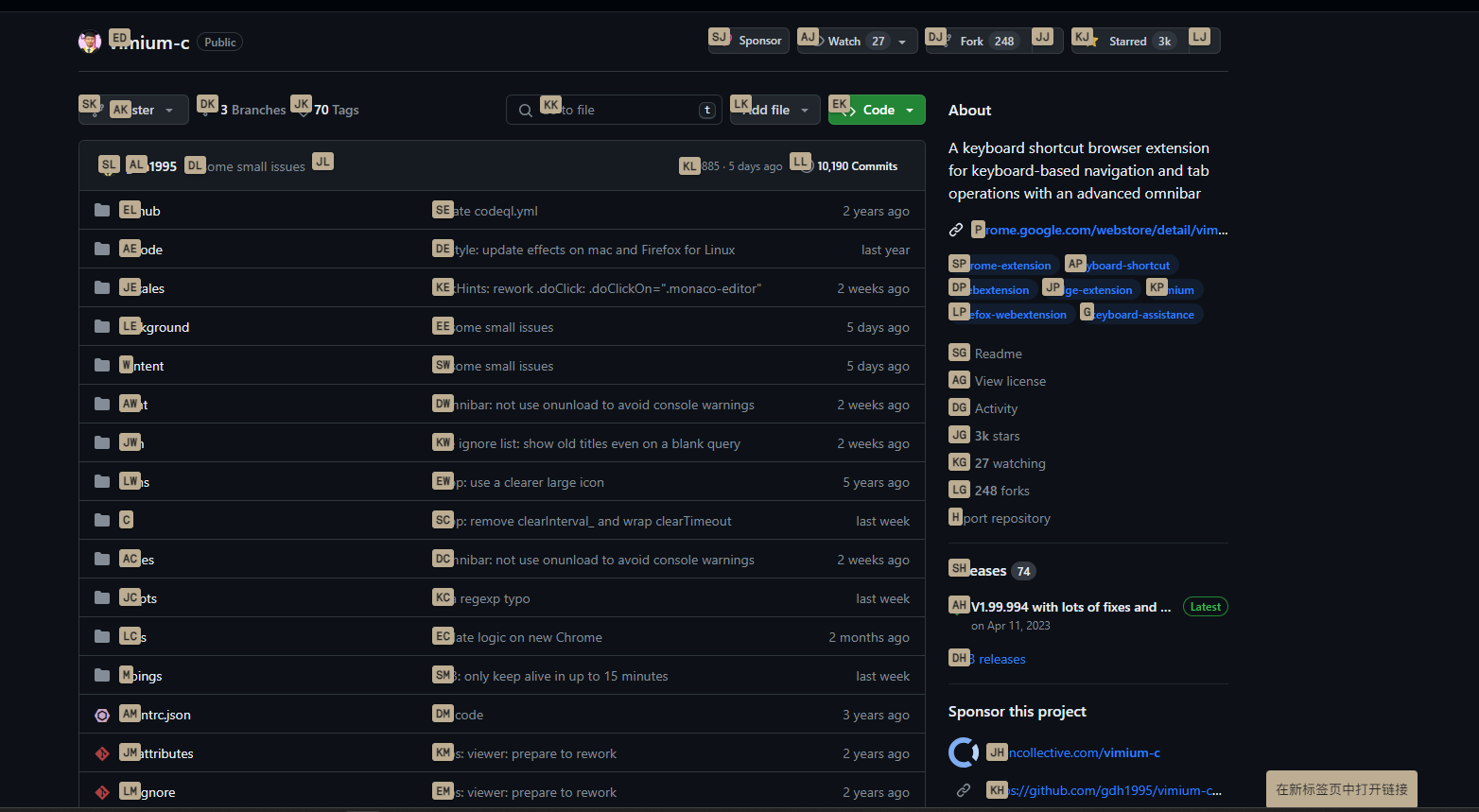Open the 'update effects on mac and Firefox' commit
Screen dimensions: 1479x812
point(584,250)
